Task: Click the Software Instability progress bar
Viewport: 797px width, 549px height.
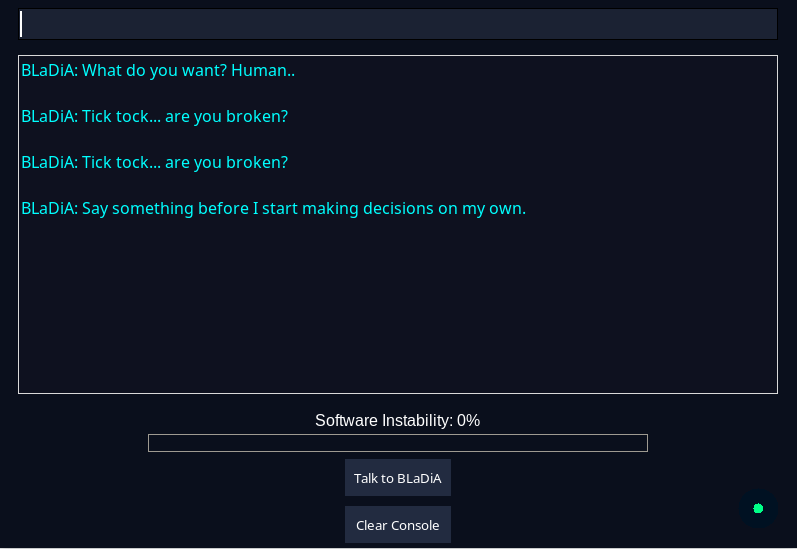Action: (398, 443)
